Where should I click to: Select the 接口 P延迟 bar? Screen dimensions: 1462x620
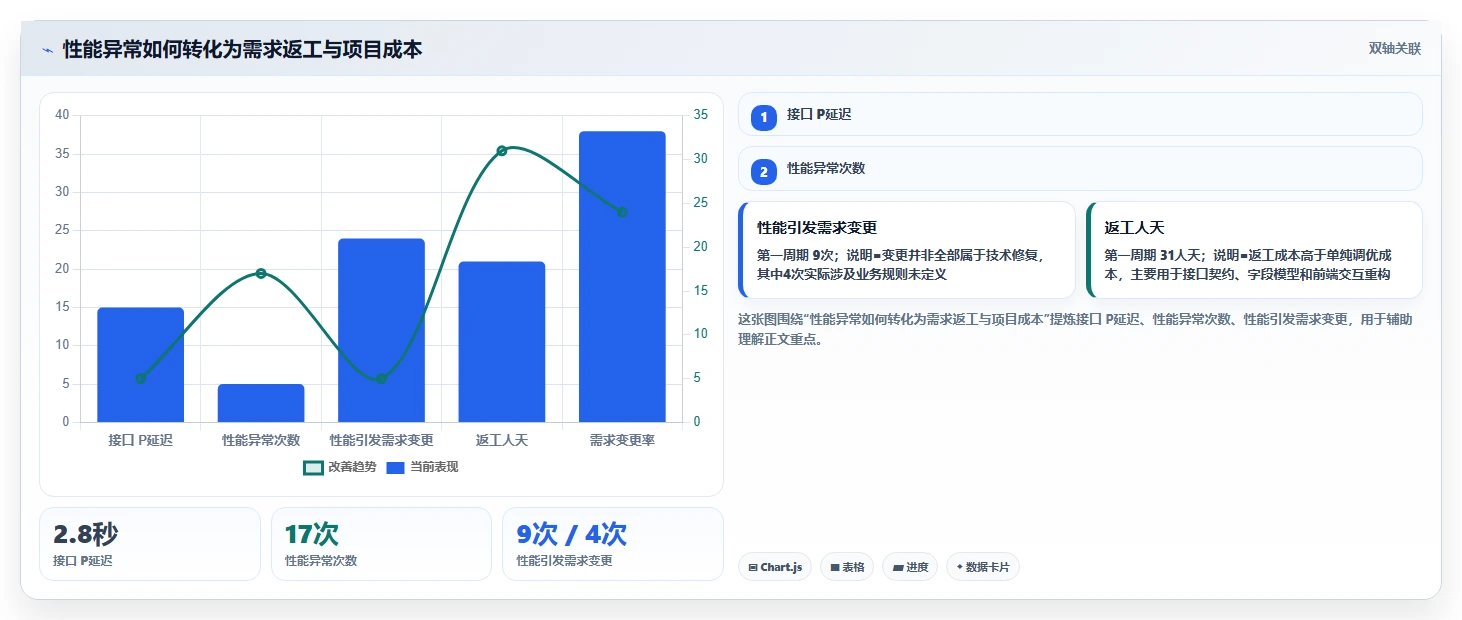coord(140,365)
